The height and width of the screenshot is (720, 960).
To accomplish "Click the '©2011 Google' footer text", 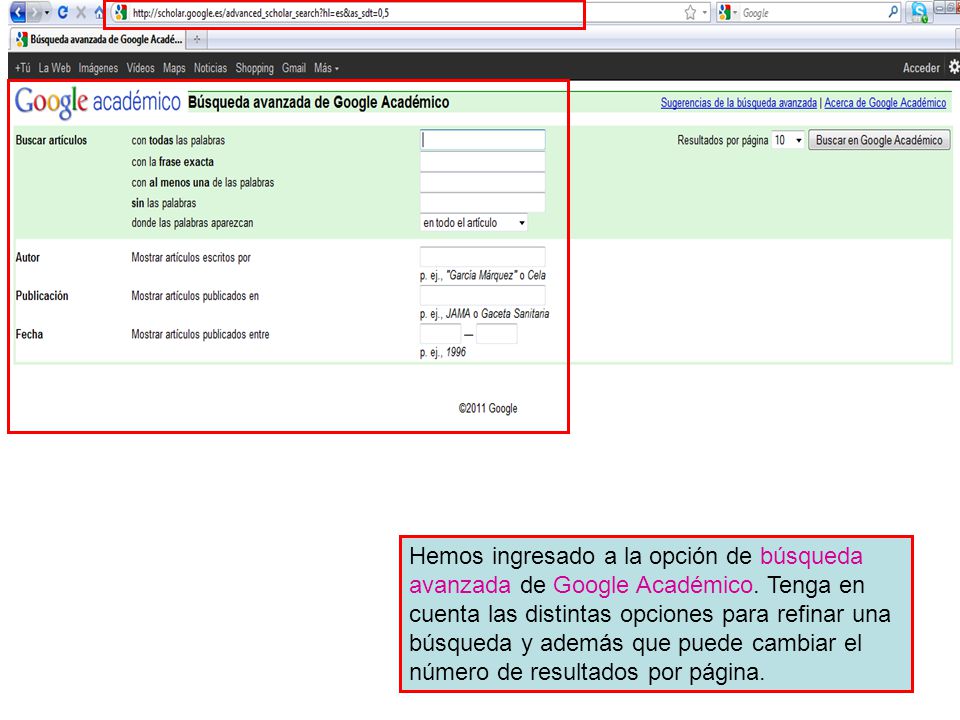I will tap(488, 408).
